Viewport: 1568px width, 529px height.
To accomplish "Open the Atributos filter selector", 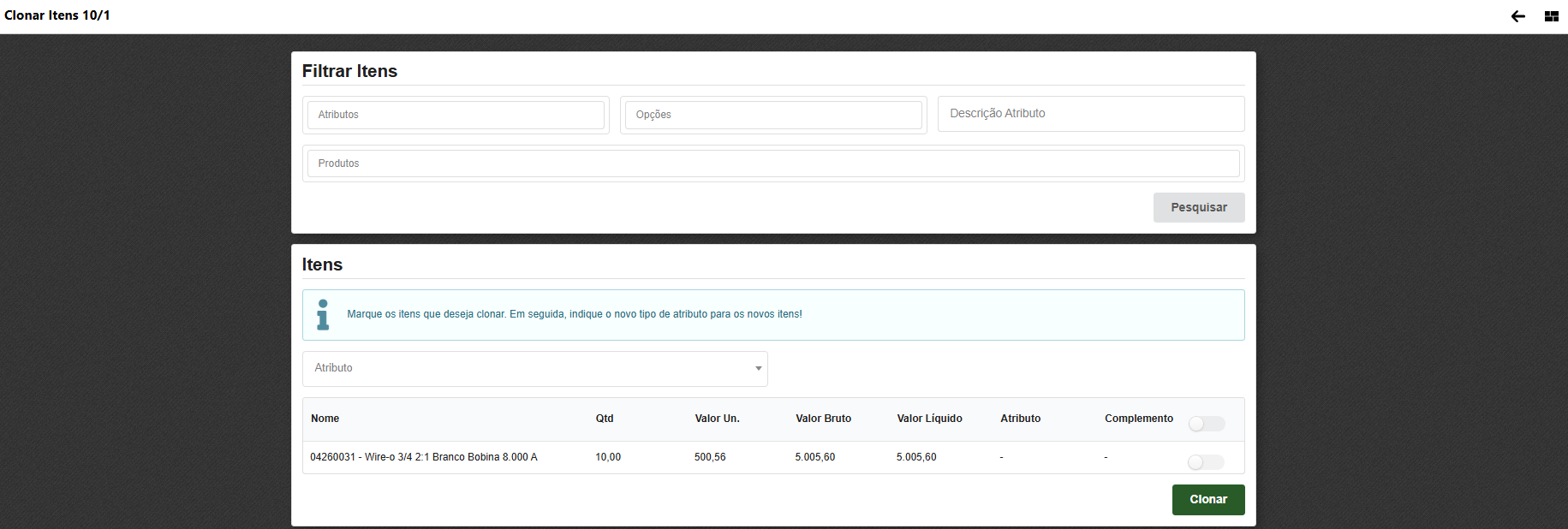I will [456, 115].
